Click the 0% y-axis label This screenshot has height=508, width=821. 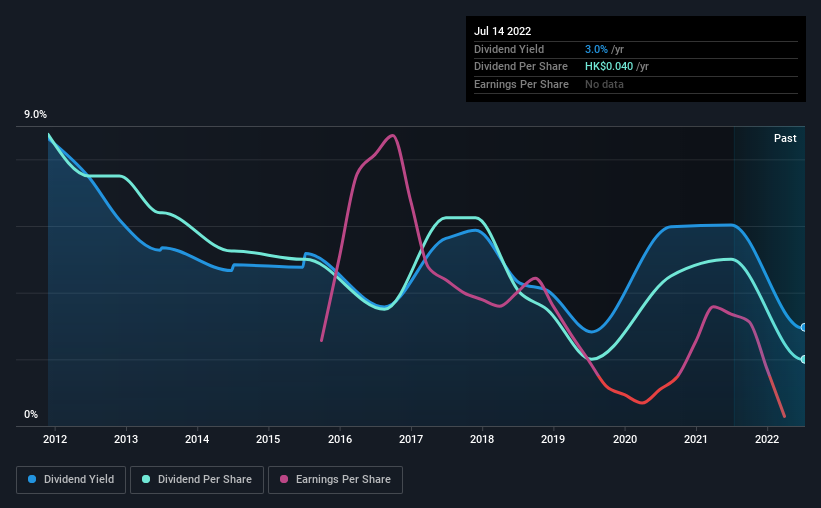[x=31, y=414]
